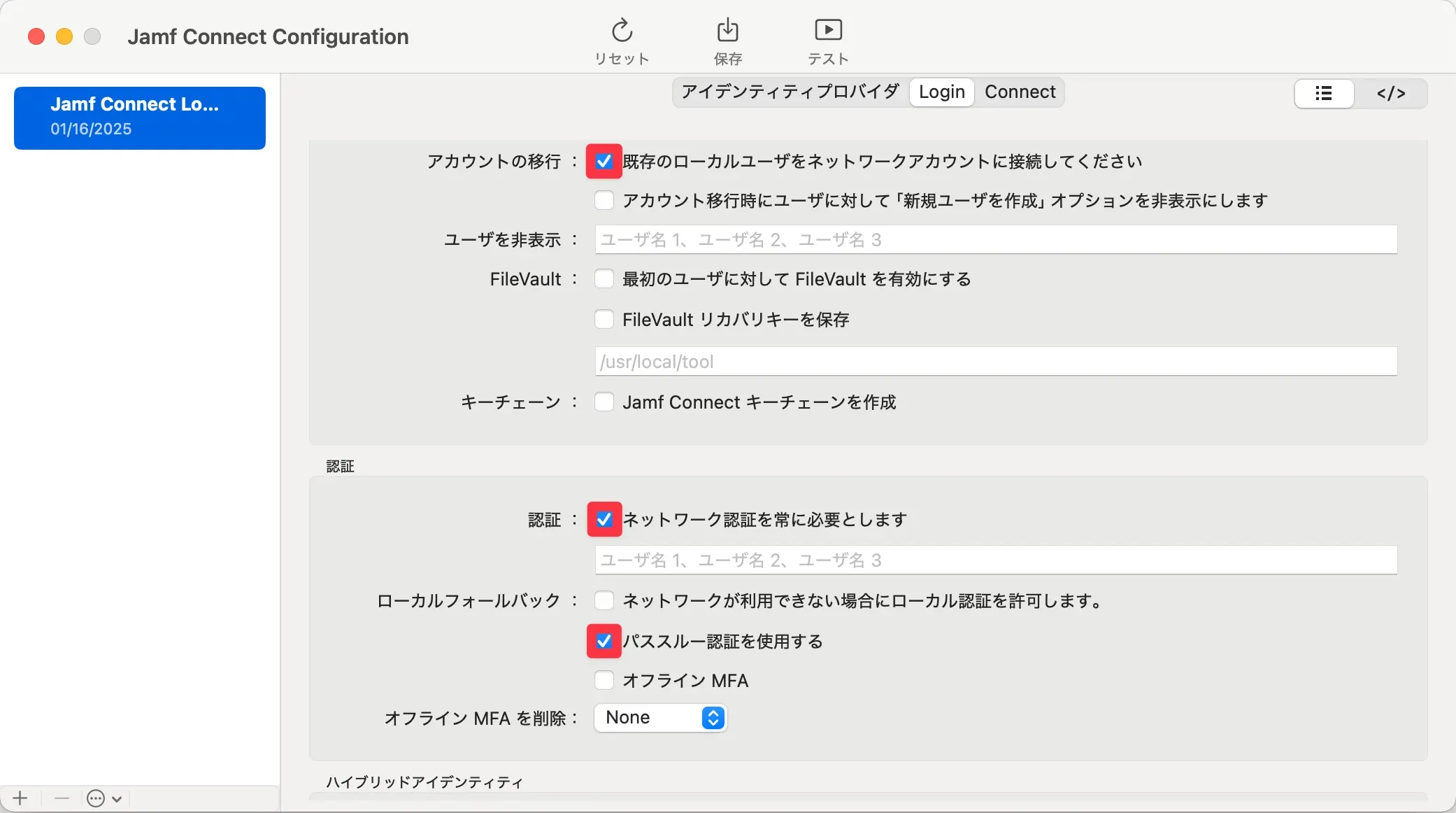Click the リセット reset icon
This screenshot has height=813, width=1456.
point(622,31)
